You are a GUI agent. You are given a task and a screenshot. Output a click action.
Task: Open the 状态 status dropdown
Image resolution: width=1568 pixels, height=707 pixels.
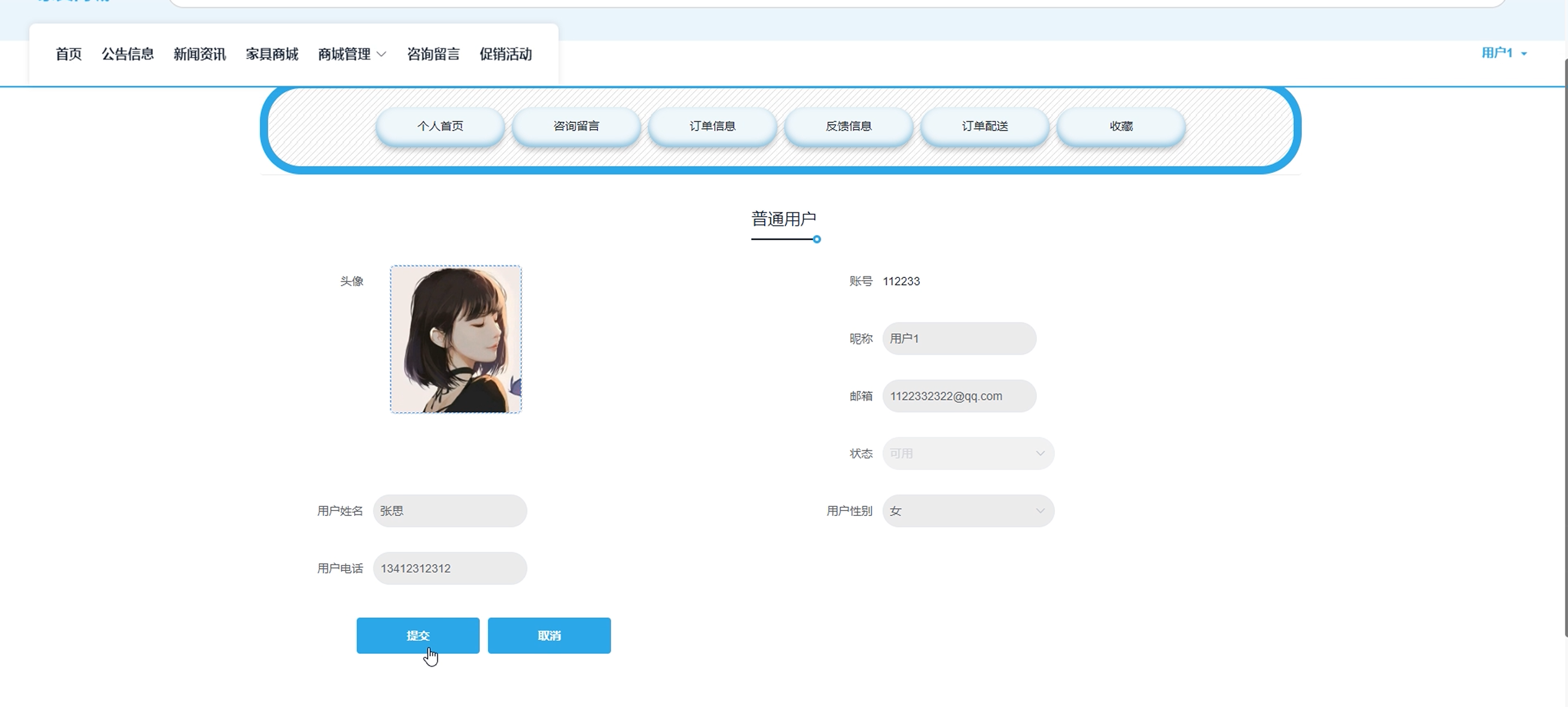(x=968, y=454)
